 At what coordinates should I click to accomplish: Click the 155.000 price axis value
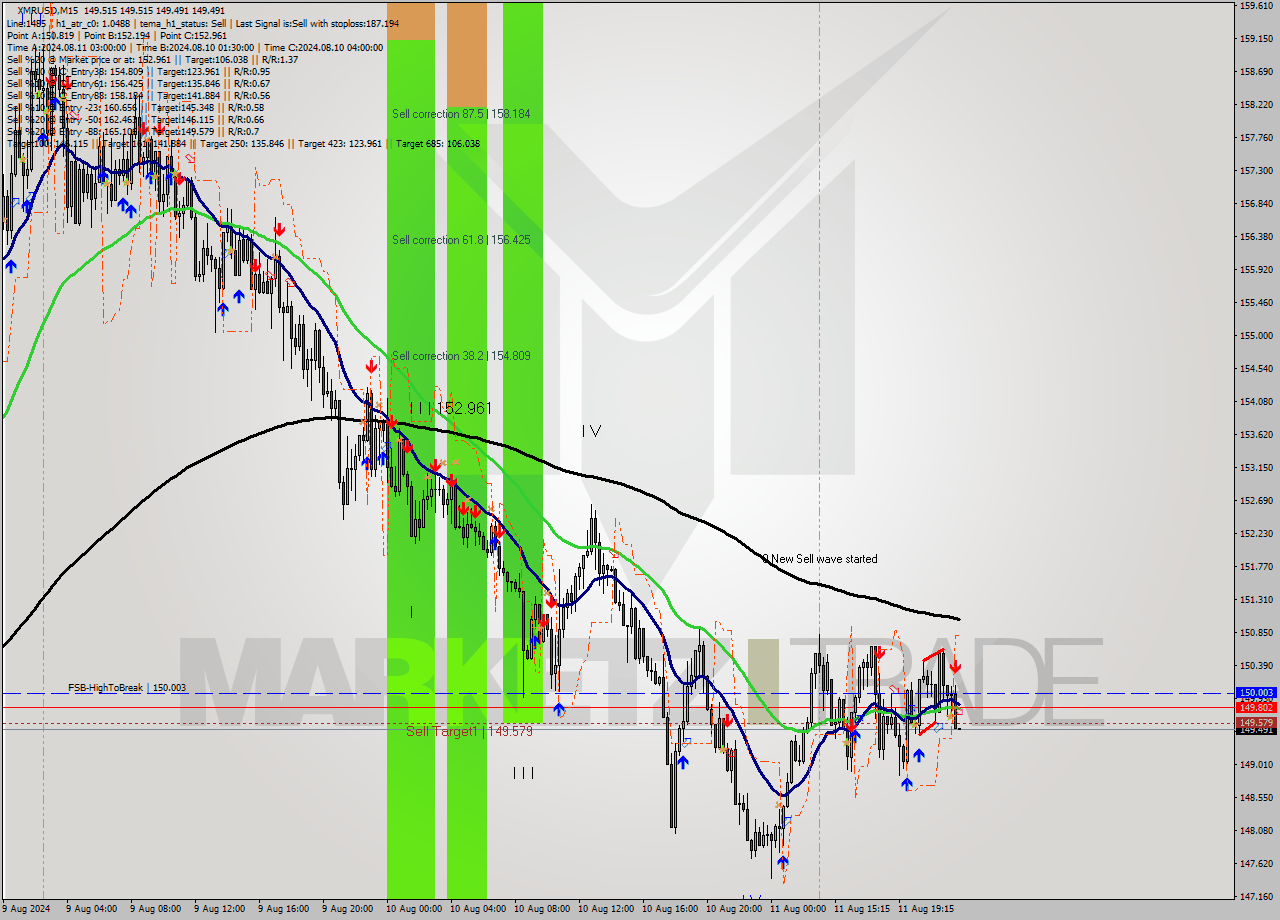point(1256,335)
